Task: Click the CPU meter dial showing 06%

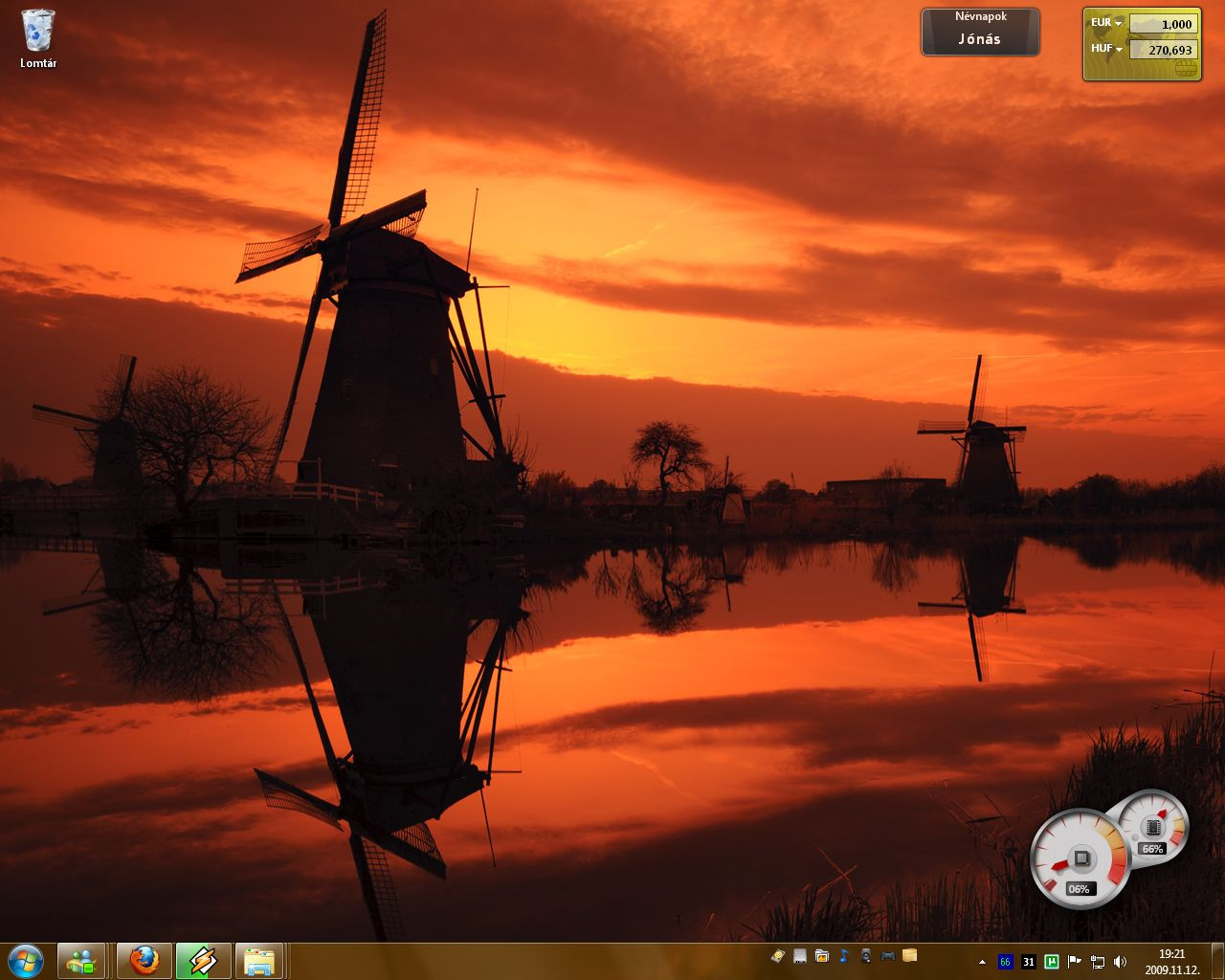Action: (1080, 858)
